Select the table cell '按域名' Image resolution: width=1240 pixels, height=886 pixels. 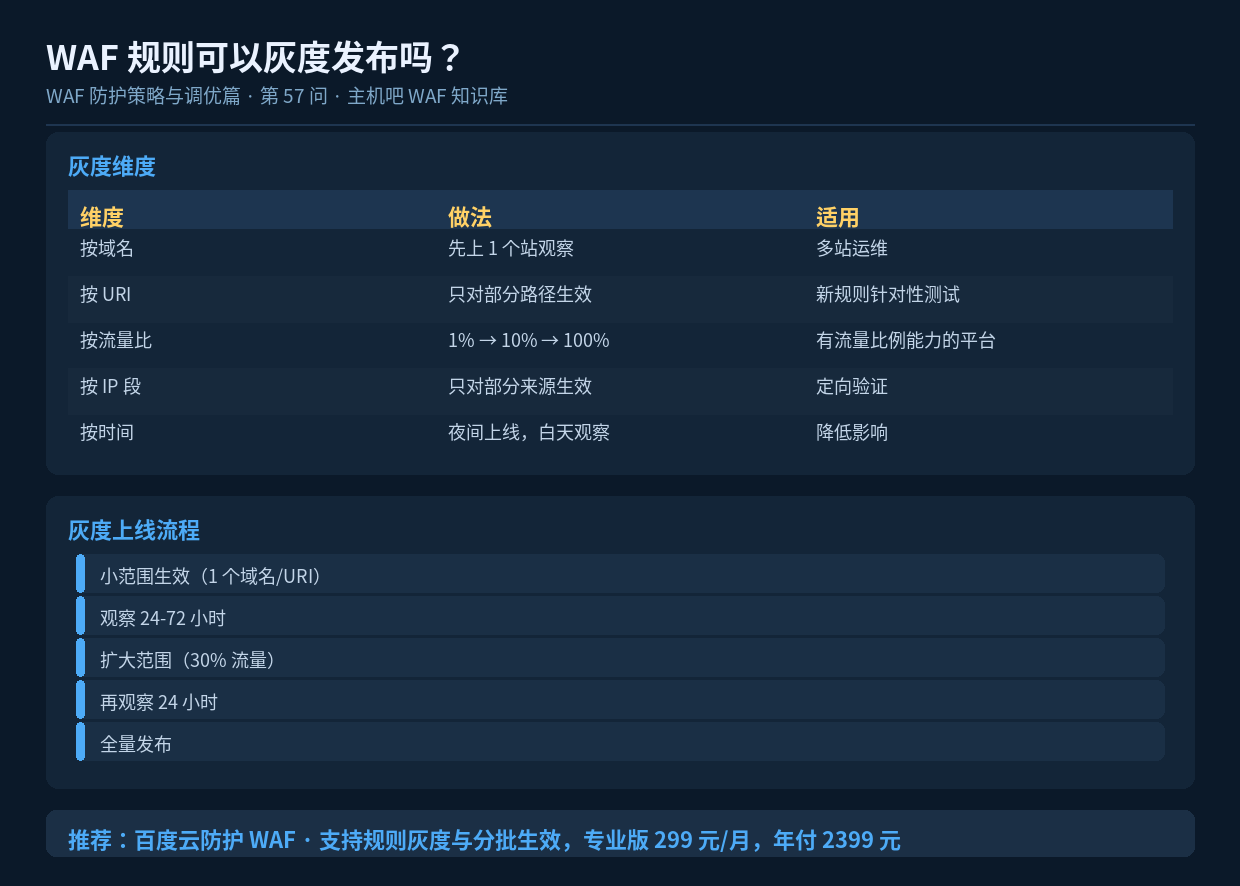(x=107, y=249)
